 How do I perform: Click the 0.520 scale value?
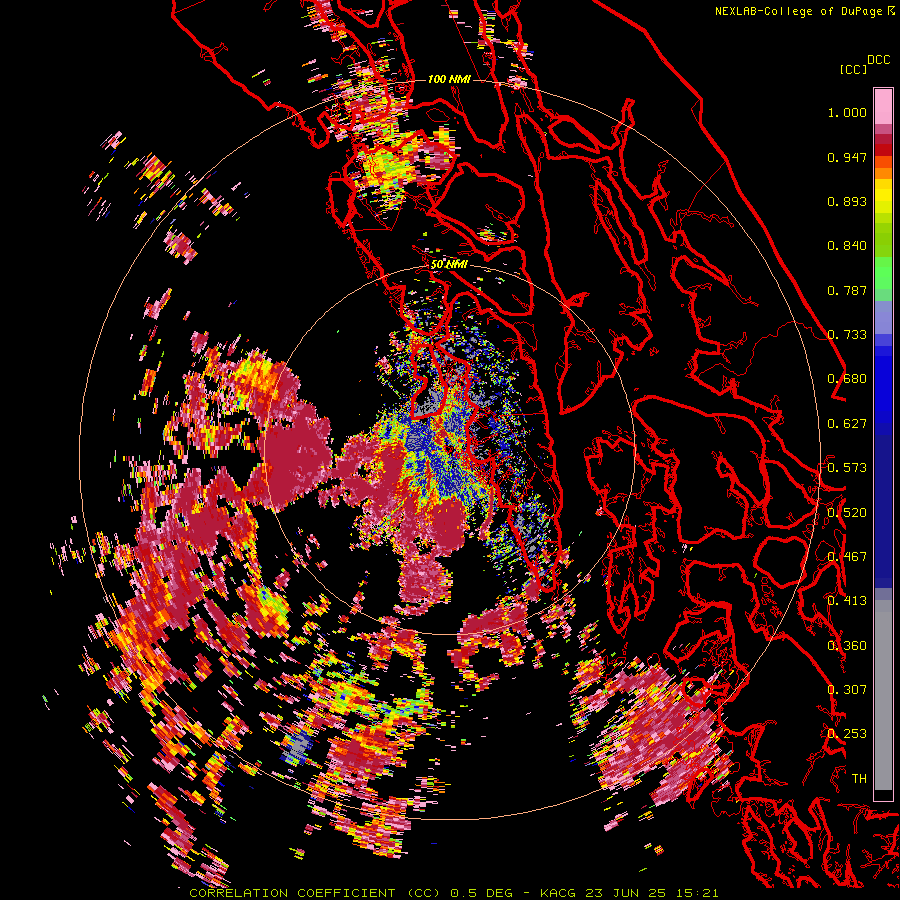point(847,512)
